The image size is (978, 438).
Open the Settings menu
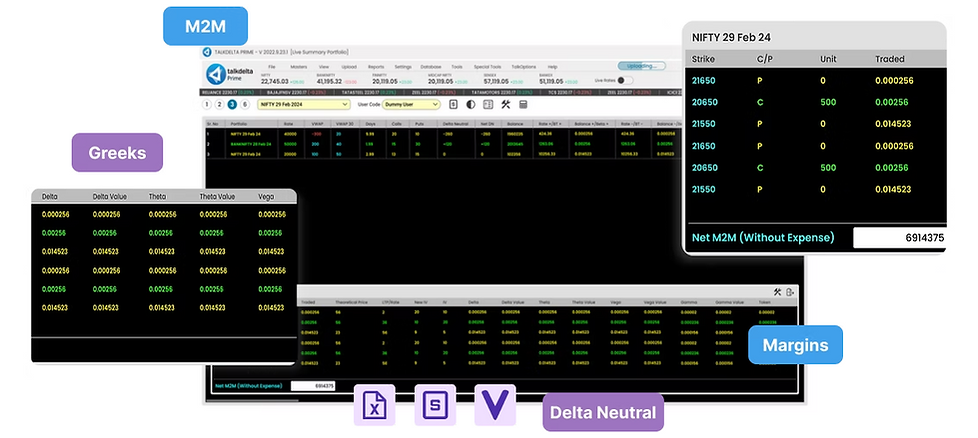click(x=403, y=67)
